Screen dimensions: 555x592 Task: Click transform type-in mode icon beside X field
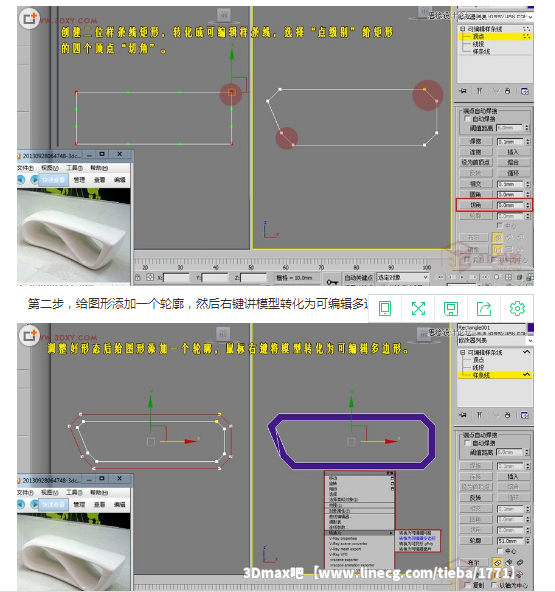click(150, 278)
